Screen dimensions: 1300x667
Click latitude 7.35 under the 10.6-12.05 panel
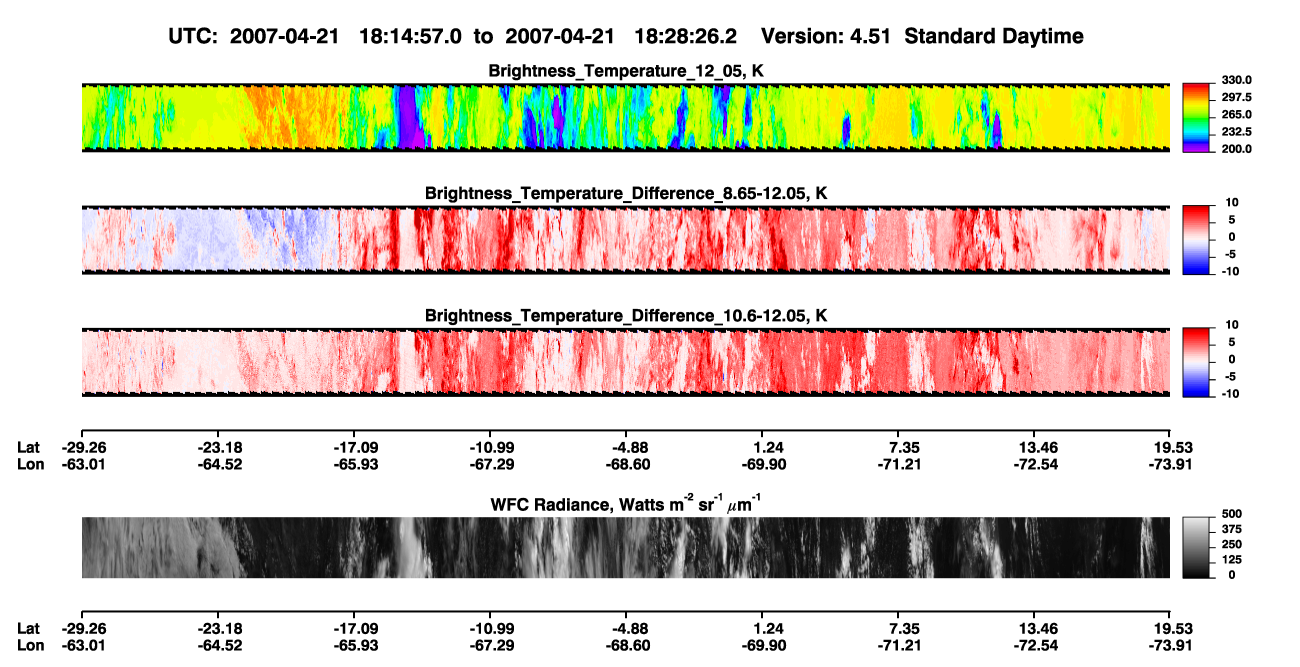coord(898,447)
